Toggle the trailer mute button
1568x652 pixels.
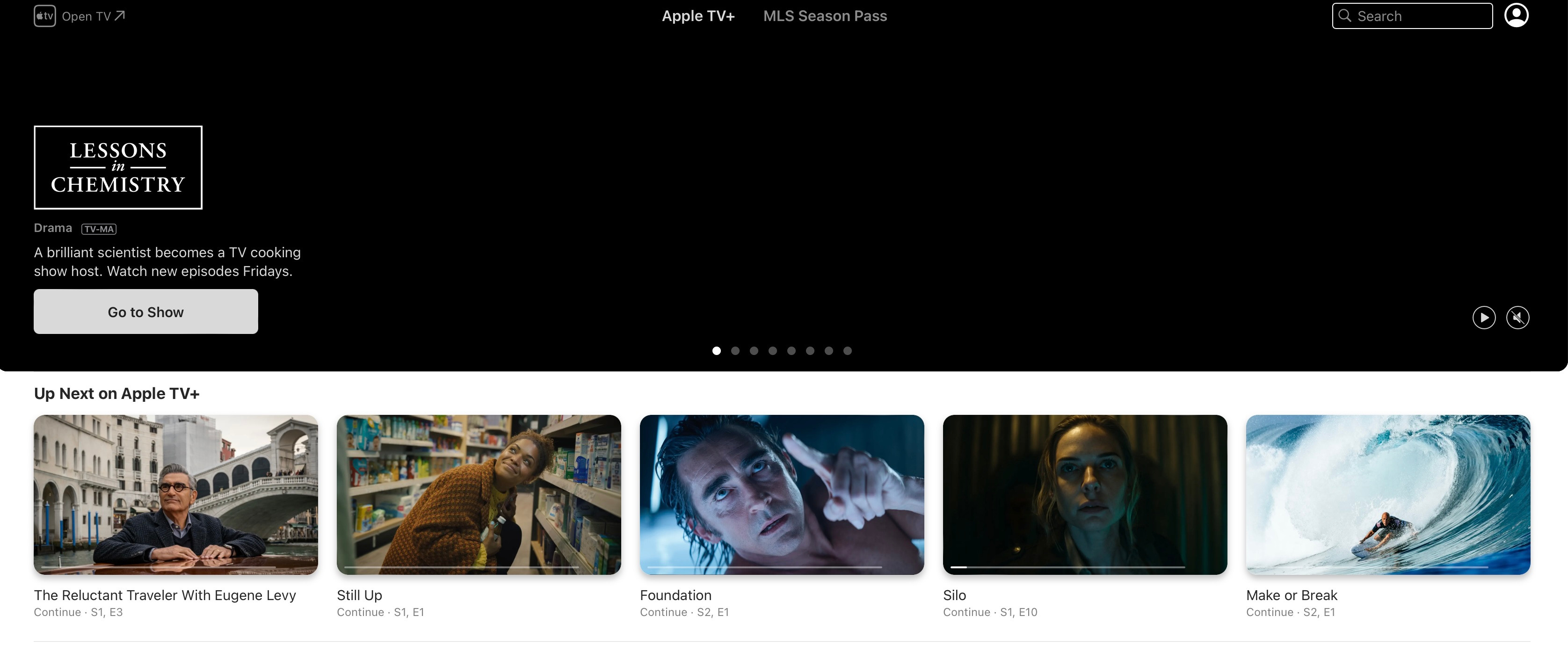1517,317
